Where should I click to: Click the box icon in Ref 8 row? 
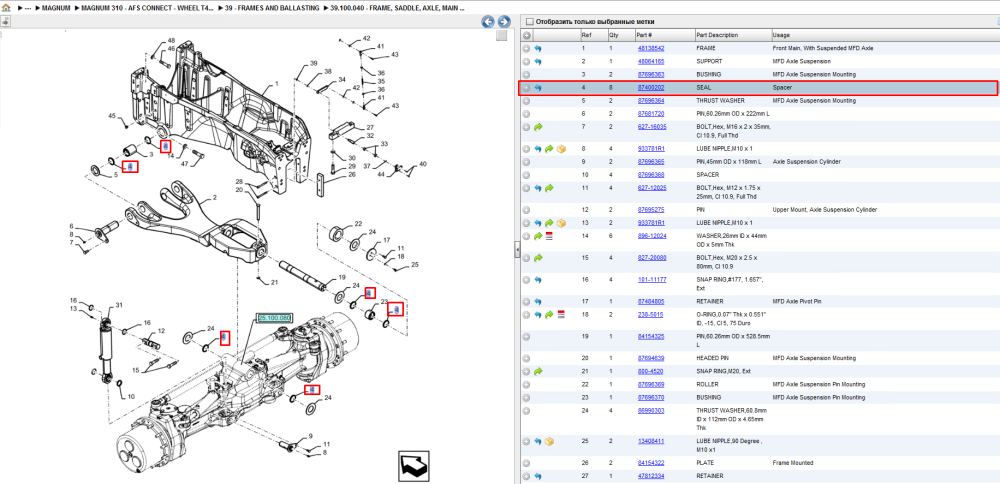point(561,149)
